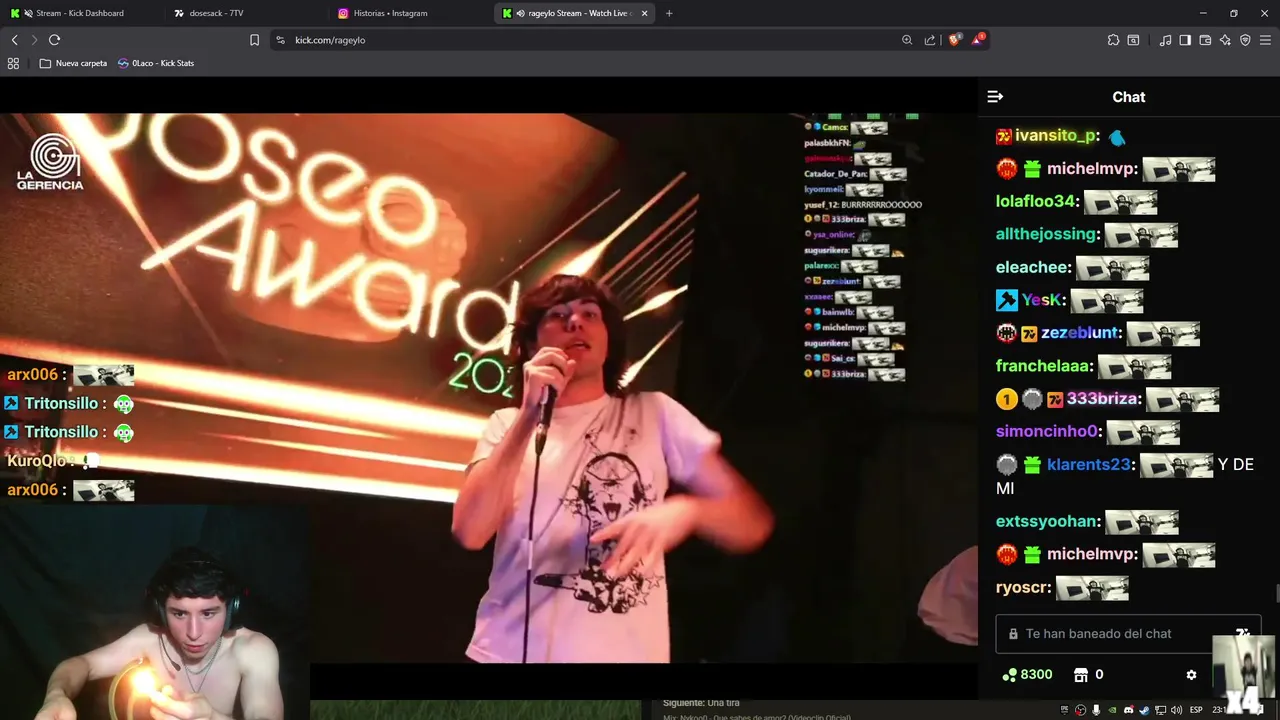Open the zoom magnifier icon in address bar
Viewport: 1280px width, 720px height.
click(907, 40)
